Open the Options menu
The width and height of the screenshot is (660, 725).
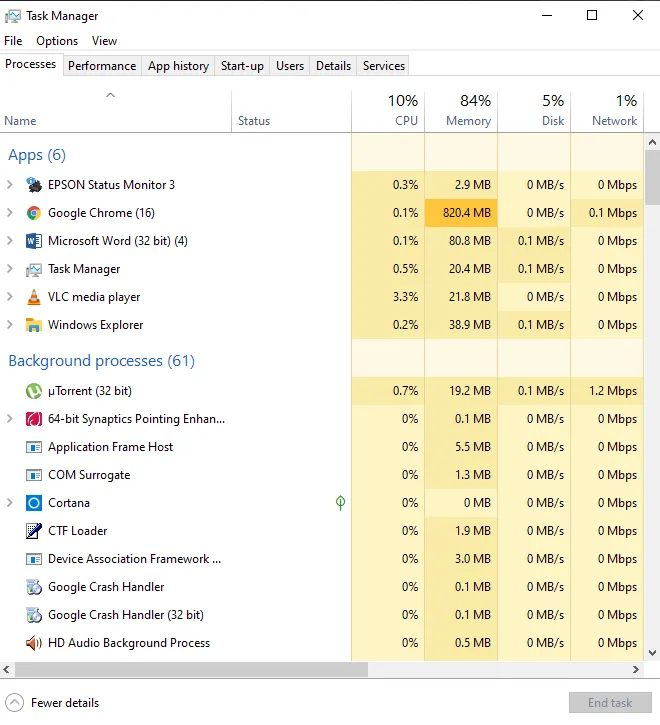(57, 41)
